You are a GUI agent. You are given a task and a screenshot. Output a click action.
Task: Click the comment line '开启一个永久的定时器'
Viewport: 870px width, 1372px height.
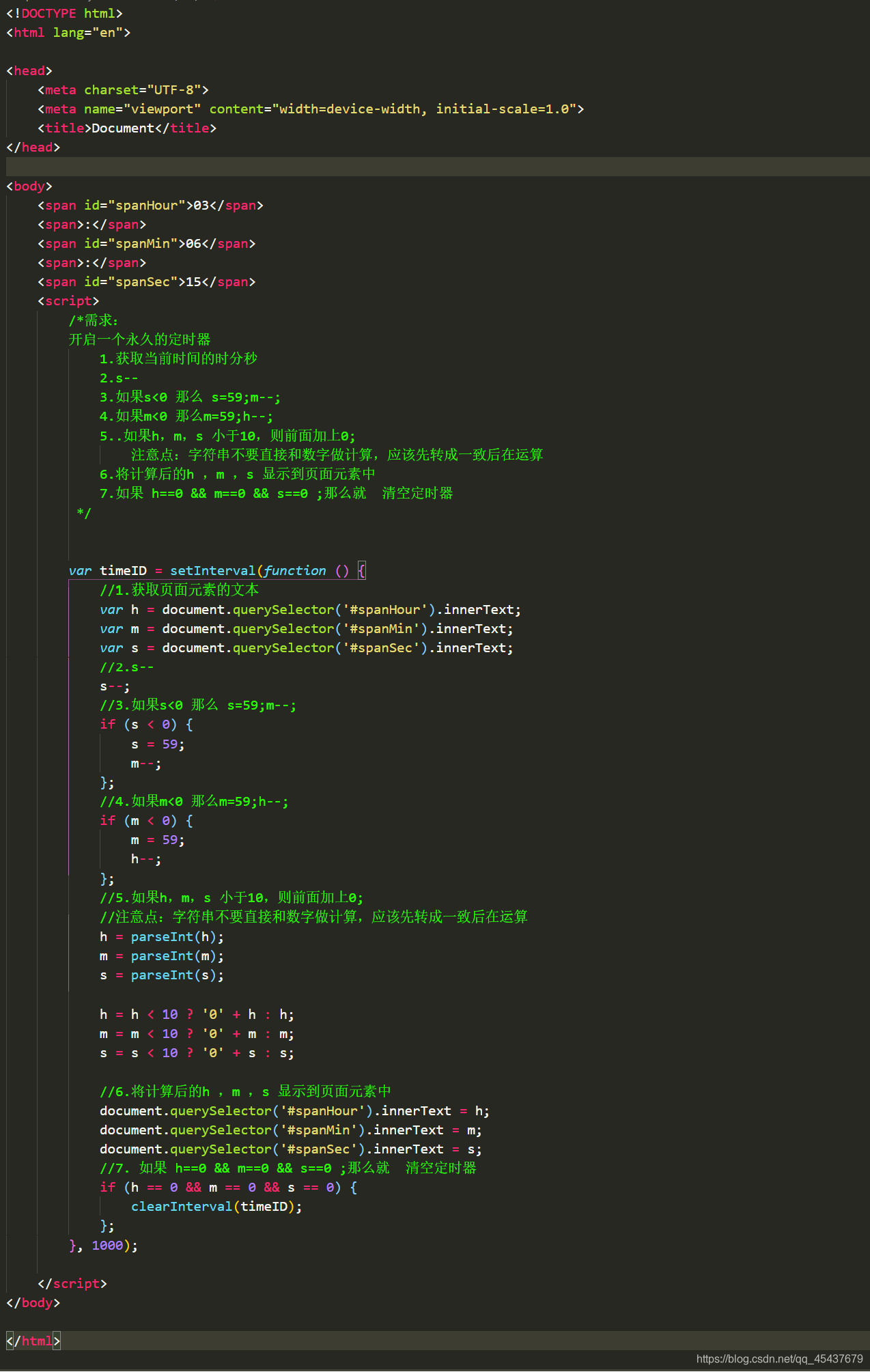(x=139, y=339)
